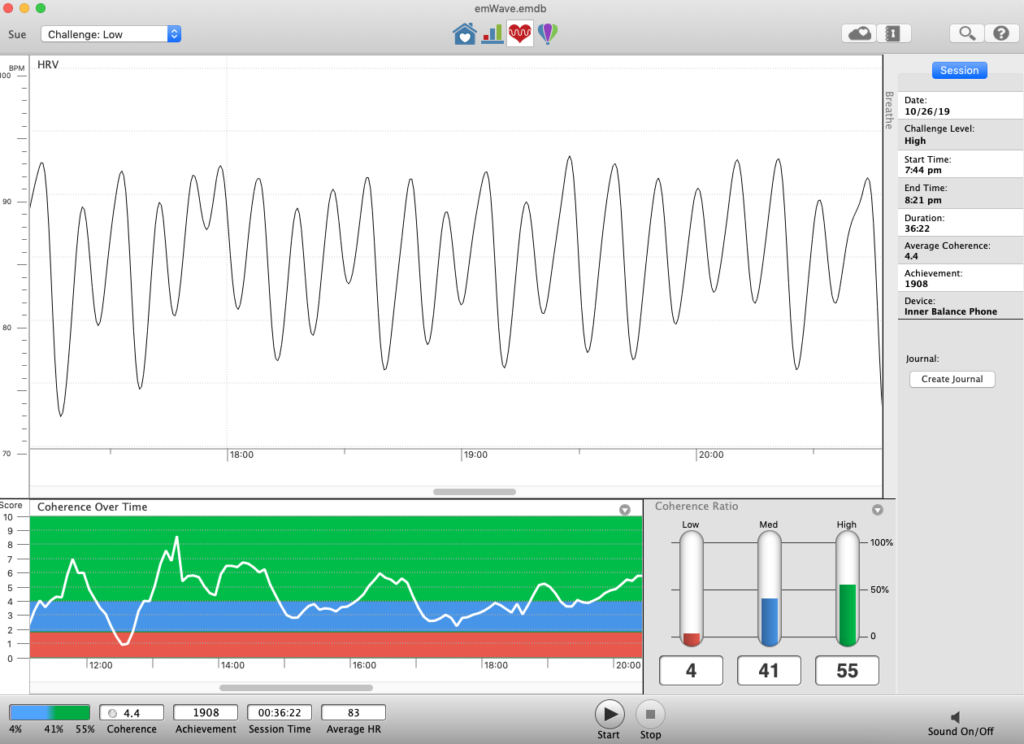Open the vertical Breathe side tab
This screenshot has height=744, width=1024.
[x=887, y=110]
